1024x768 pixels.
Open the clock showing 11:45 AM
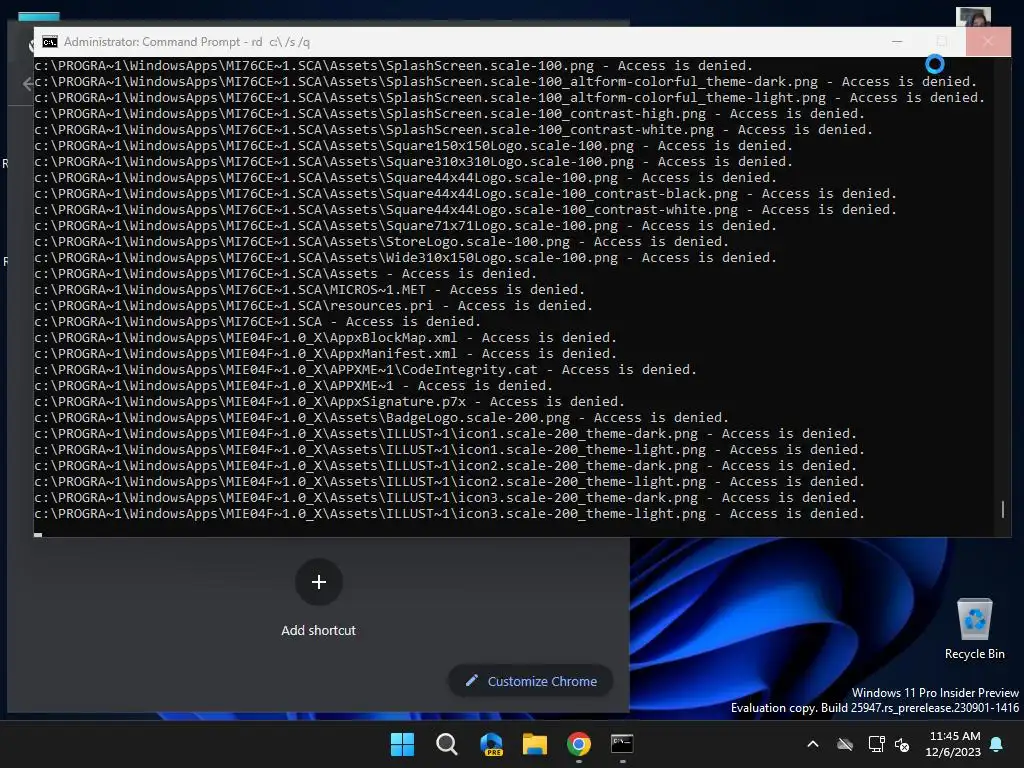(x=953, y=744)
